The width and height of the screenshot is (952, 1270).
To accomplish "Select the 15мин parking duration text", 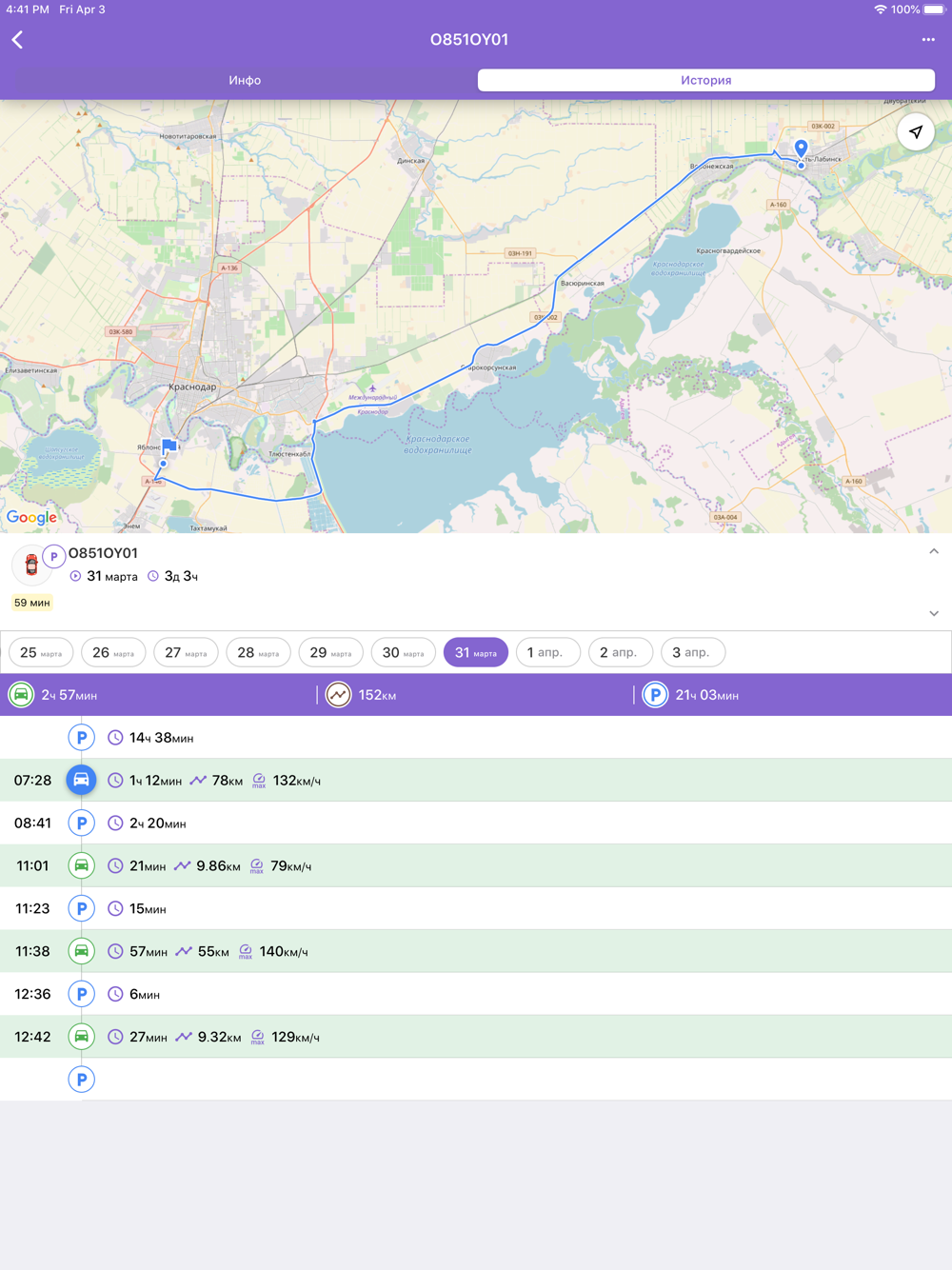I will click(x=148, y=909).
